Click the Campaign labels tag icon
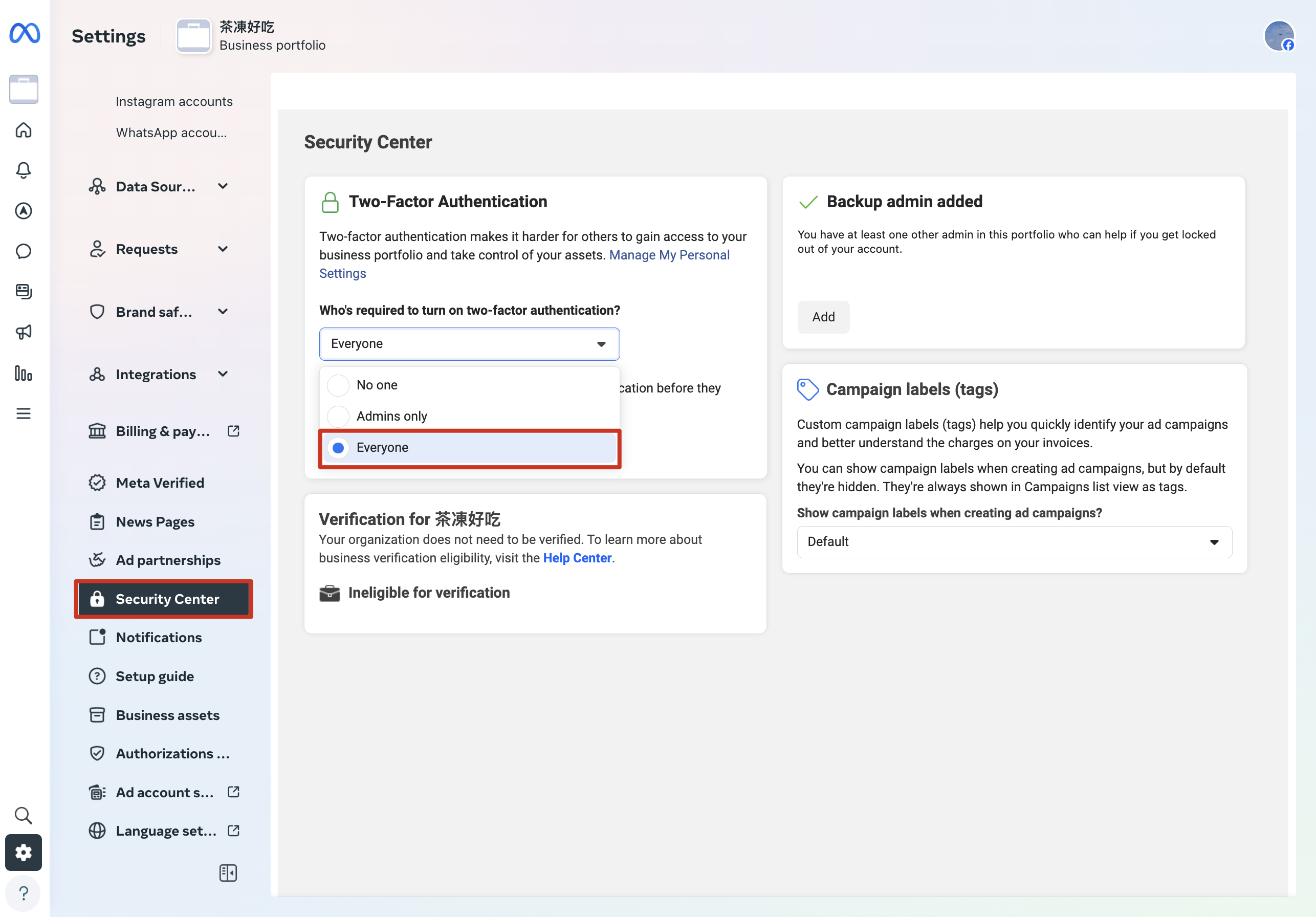The image size is (1316, 917). 807,390
